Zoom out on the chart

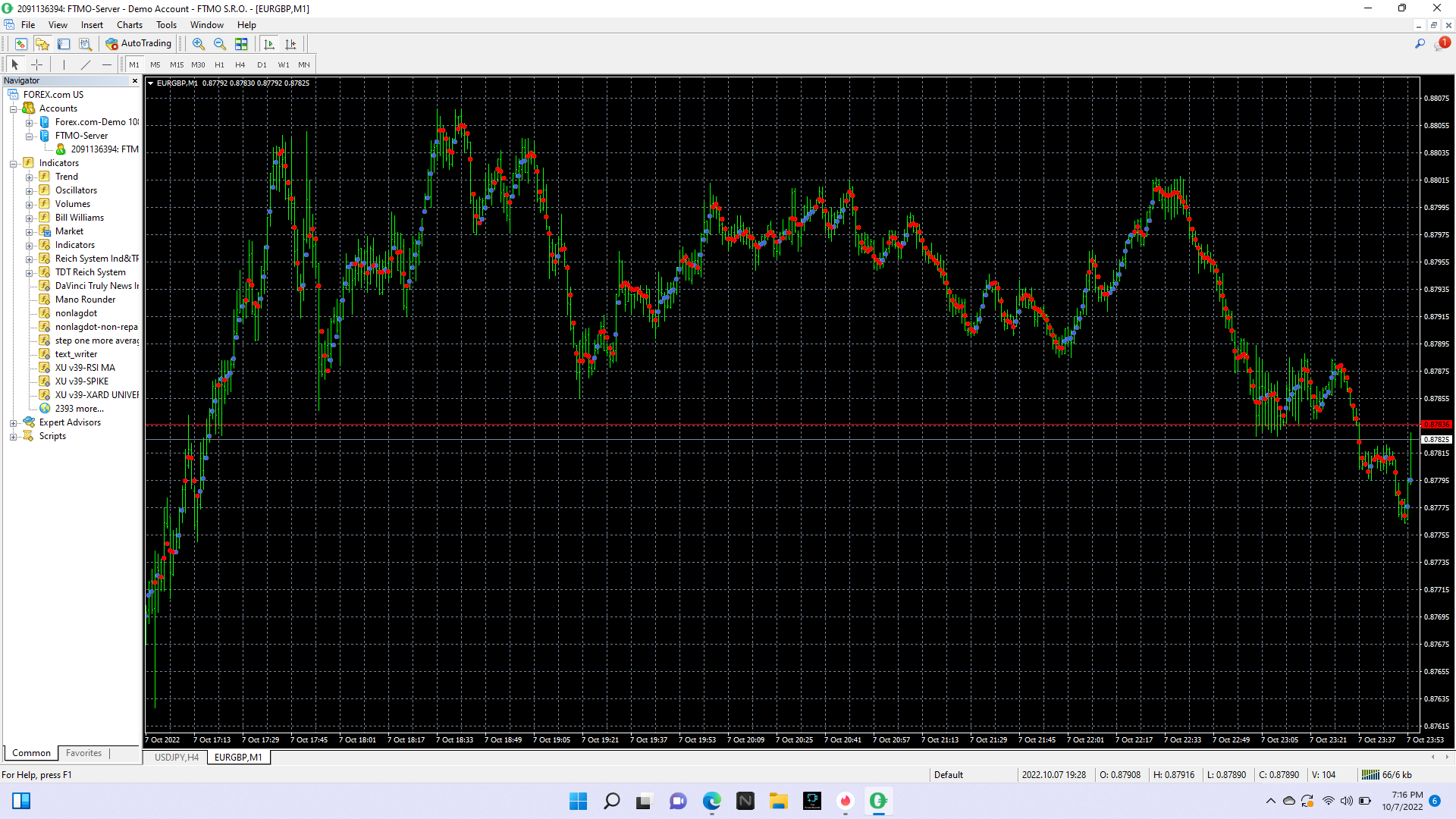220,44
